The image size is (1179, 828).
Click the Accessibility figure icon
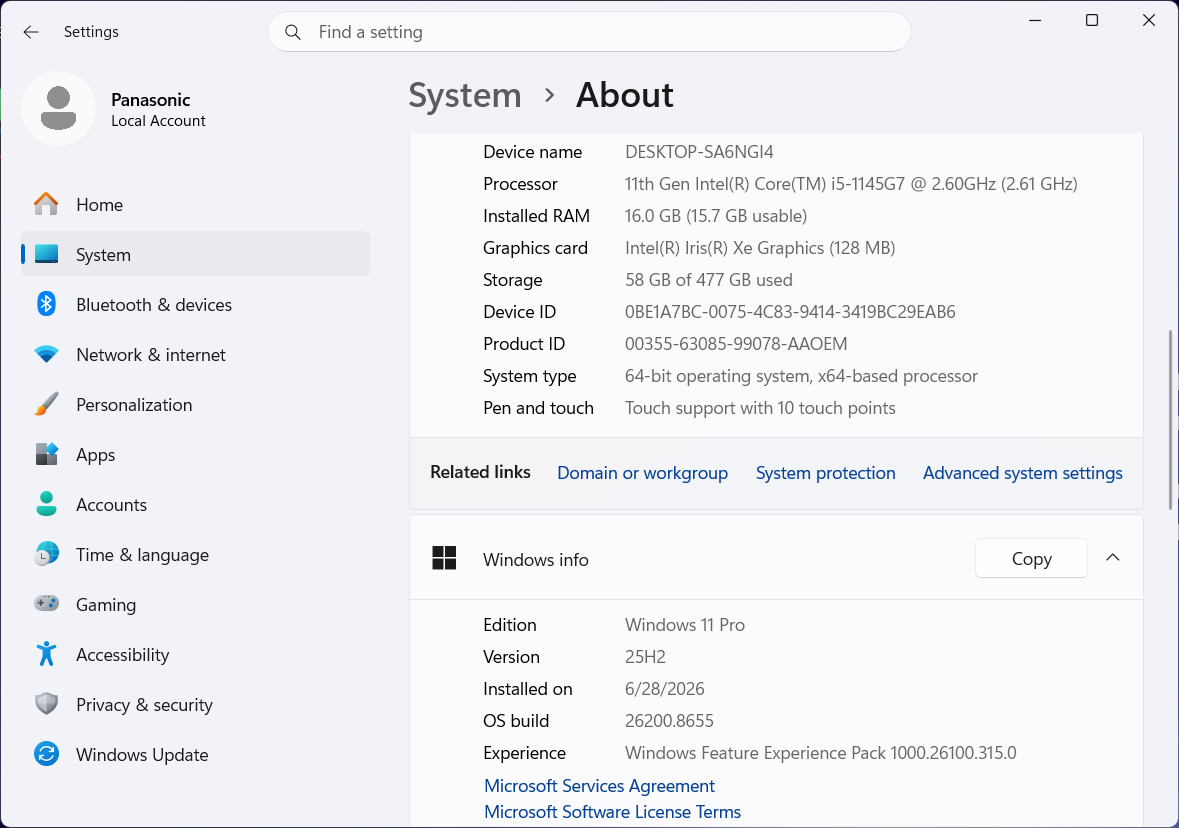46,654
